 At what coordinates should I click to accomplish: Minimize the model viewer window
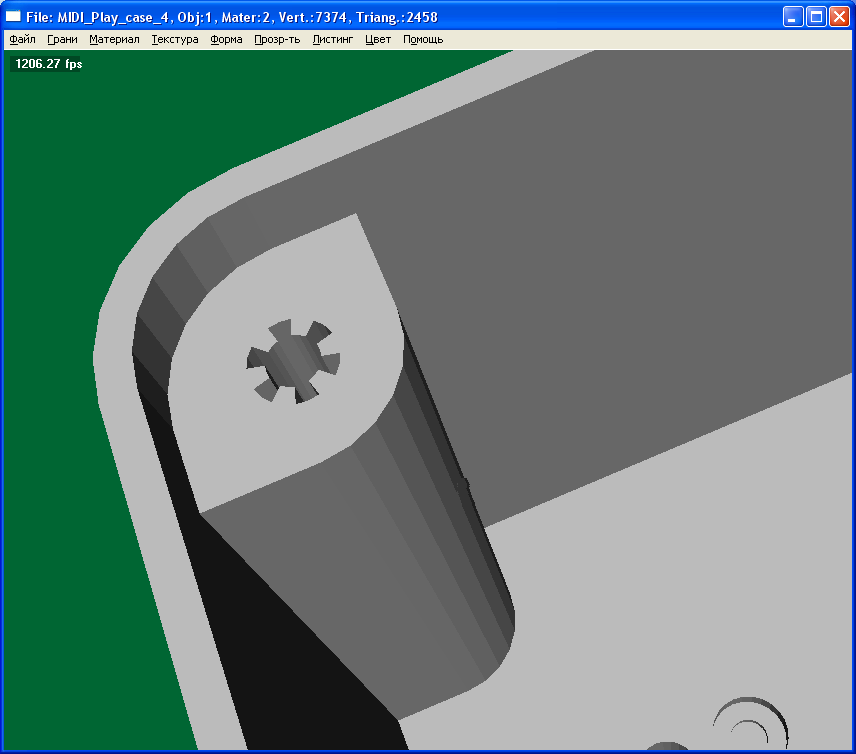pos(793,17)
